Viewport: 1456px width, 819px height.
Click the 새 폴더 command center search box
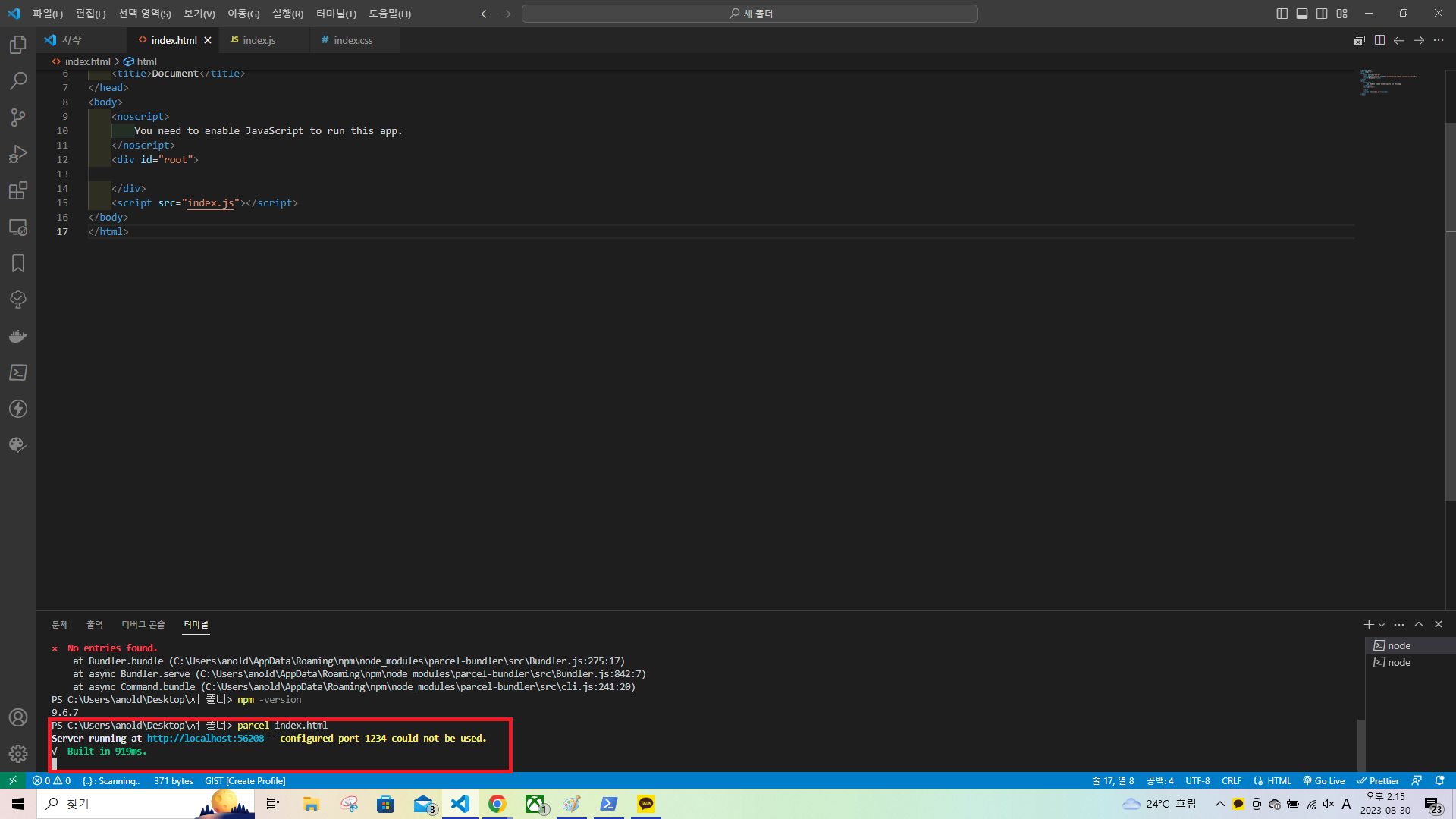(x=749, y=14)
